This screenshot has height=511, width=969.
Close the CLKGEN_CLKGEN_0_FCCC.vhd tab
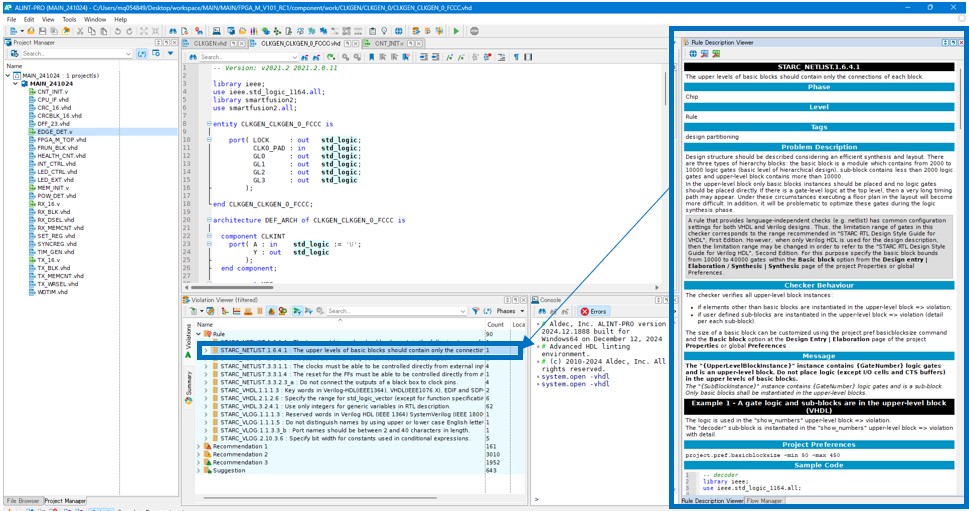(x=356, y=43)
